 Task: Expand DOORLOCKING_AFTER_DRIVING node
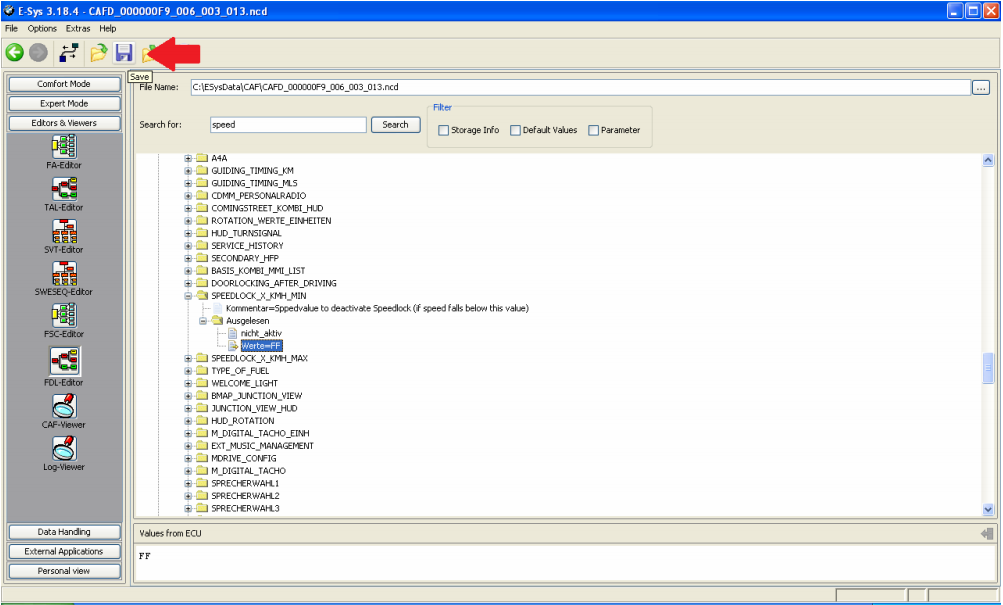point(188,283)
